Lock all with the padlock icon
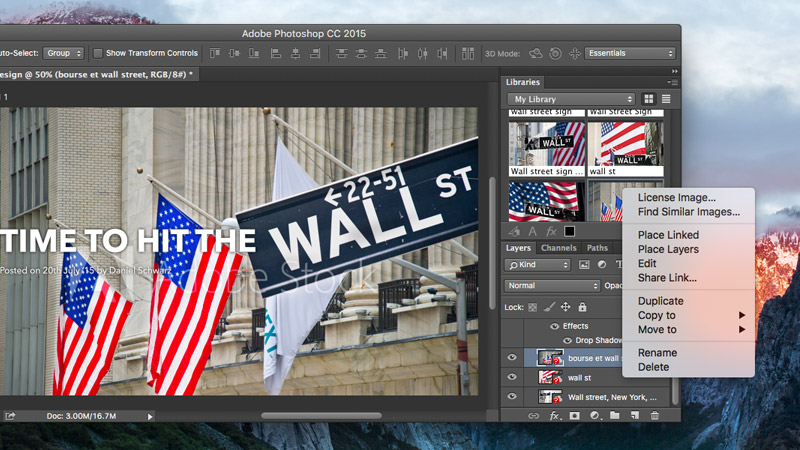 click(x=582, y=307)
